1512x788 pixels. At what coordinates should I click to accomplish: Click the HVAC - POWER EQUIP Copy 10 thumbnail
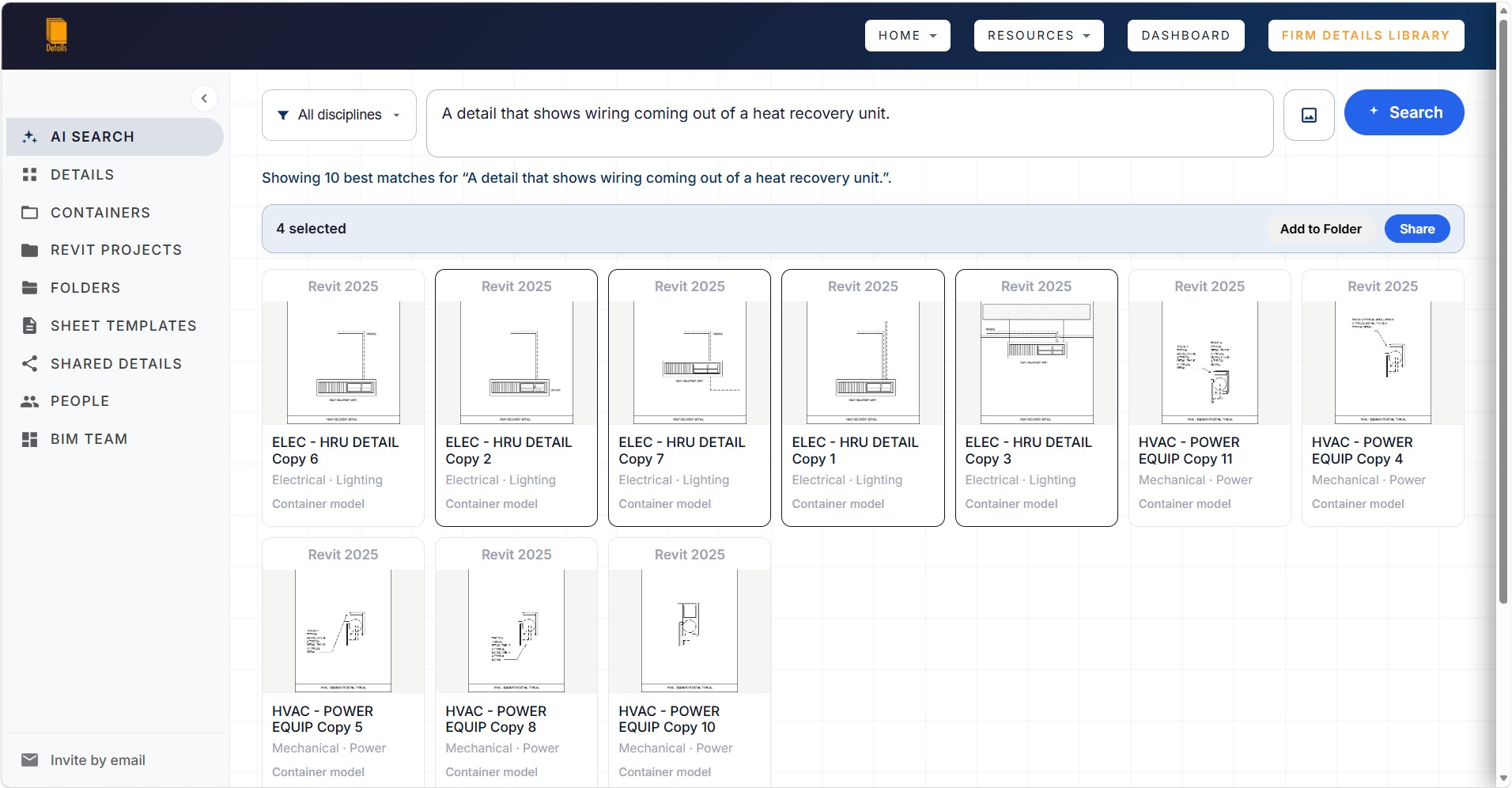(690, 631)
